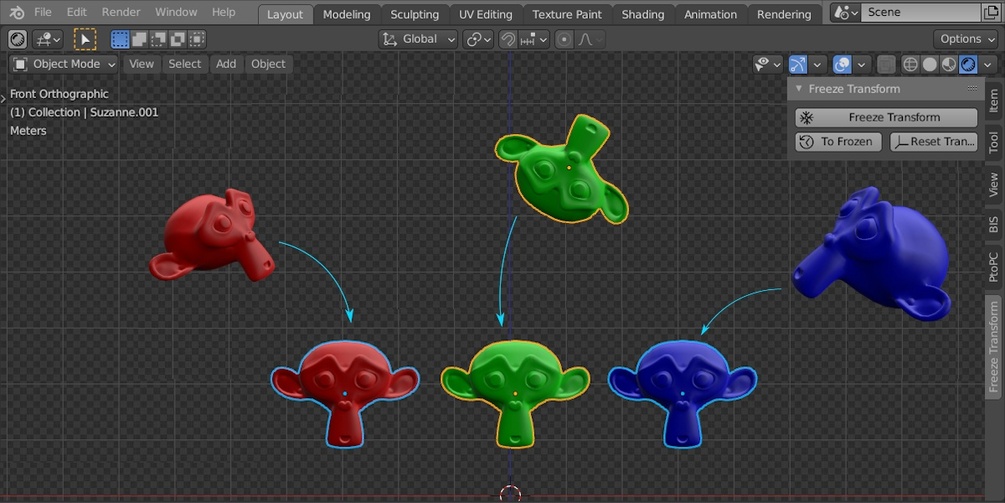Toggle the snap magnet icon

pyautogui.click(x=508, y=39)
